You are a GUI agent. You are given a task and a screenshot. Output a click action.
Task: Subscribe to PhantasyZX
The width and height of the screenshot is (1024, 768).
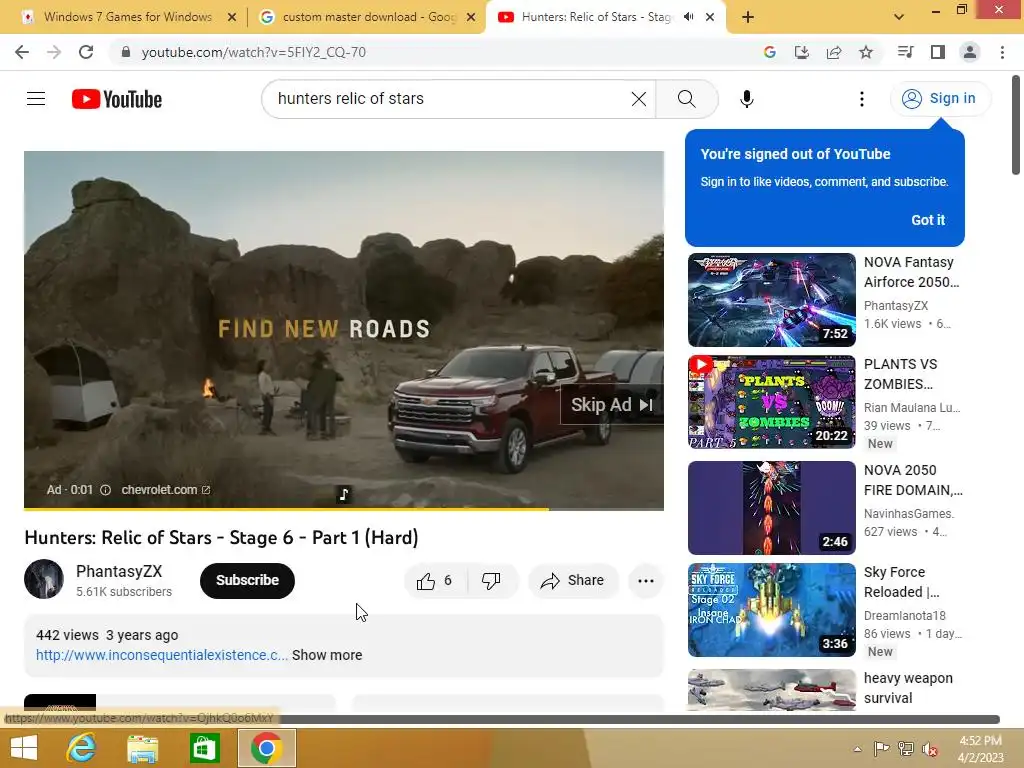pyautogui.click(x=248, y=581)
